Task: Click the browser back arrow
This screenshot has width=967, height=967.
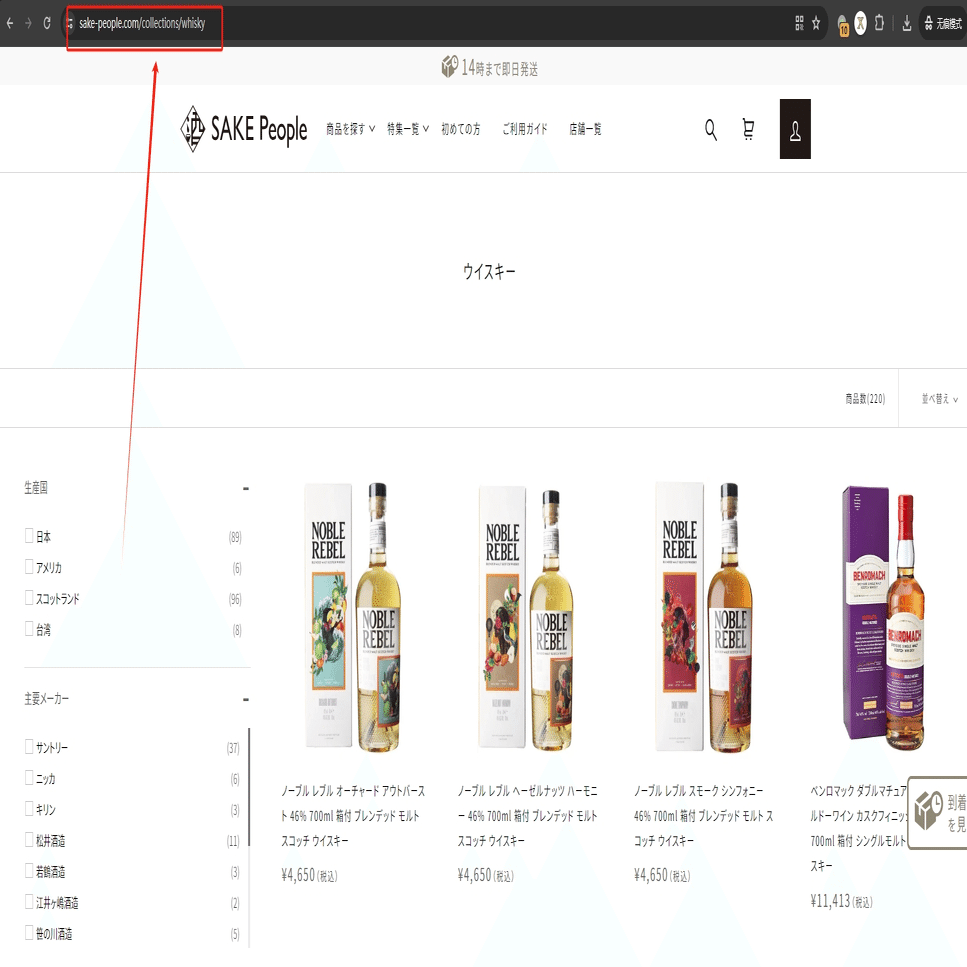Action: tap(10, 23)
